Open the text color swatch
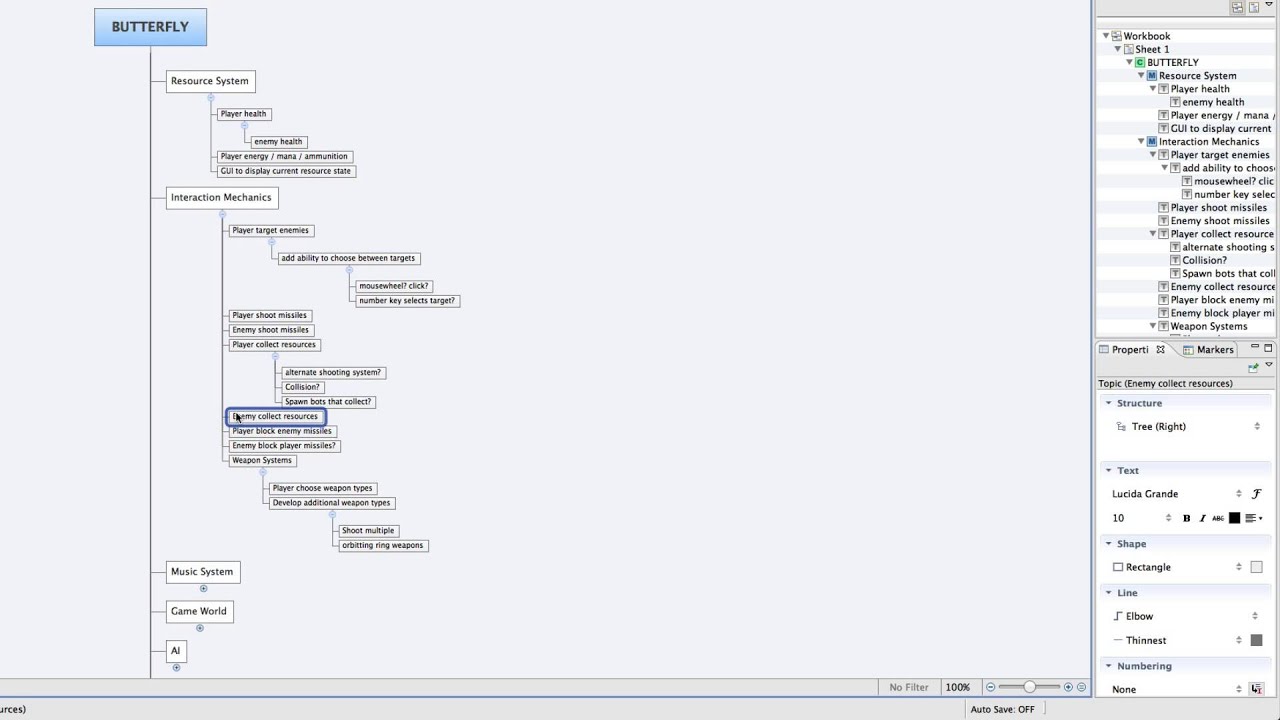The width and height of the screenshot is (1280, 720). [x=1234, y=518]
